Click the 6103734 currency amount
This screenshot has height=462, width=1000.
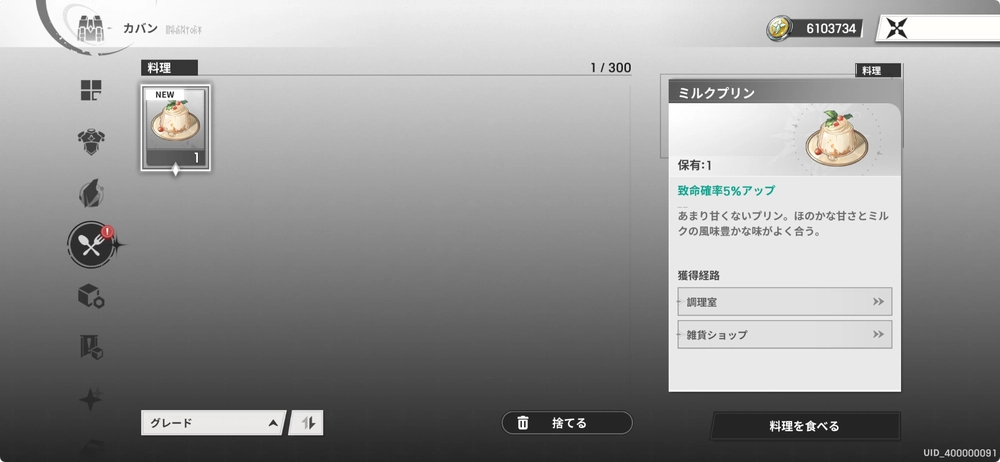click(831, 29)
